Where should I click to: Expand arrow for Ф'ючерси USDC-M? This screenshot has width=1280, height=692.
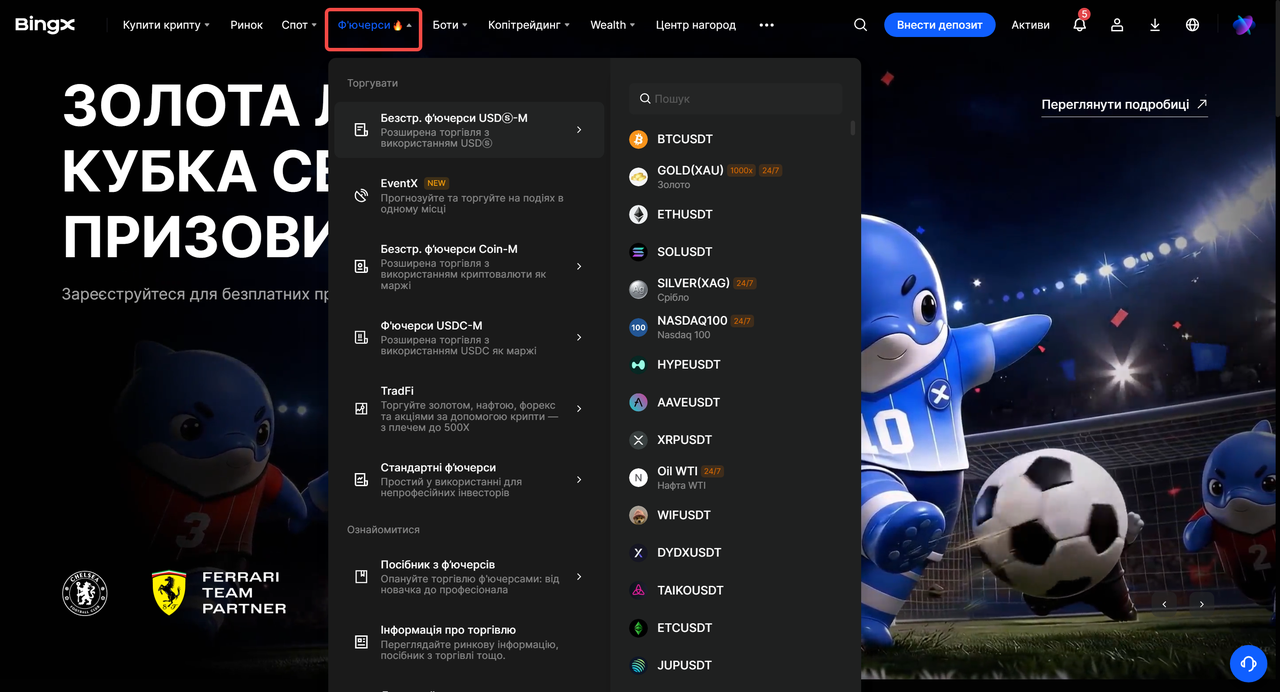tap(579, 338)
